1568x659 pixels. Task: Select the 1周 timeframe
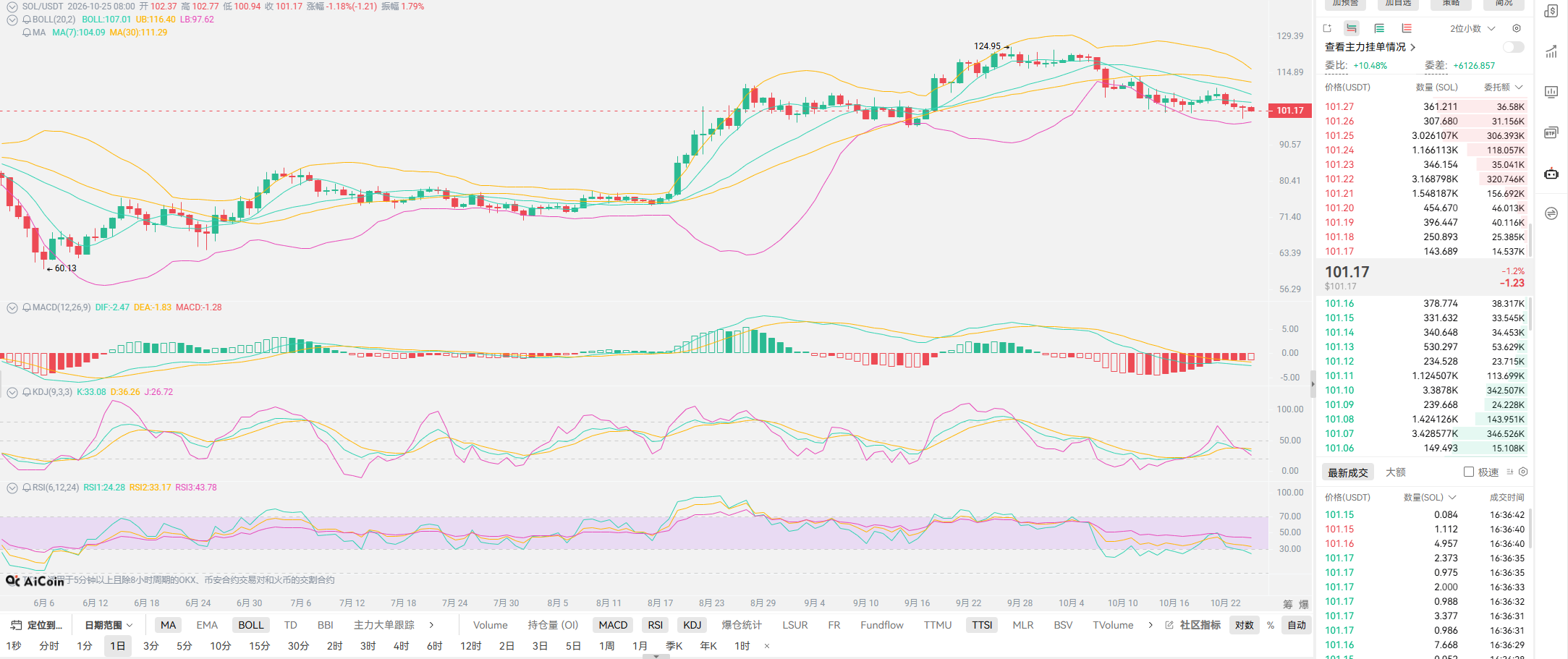click(606, 646)
